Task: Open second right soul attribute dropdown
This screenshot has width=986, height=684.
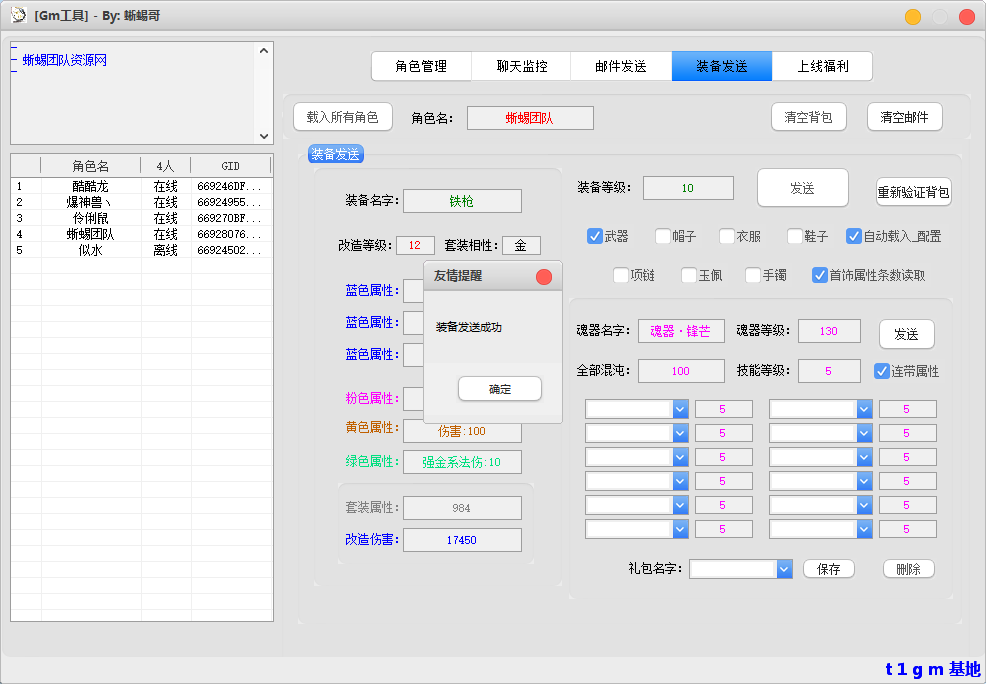Action: (865, 433)
